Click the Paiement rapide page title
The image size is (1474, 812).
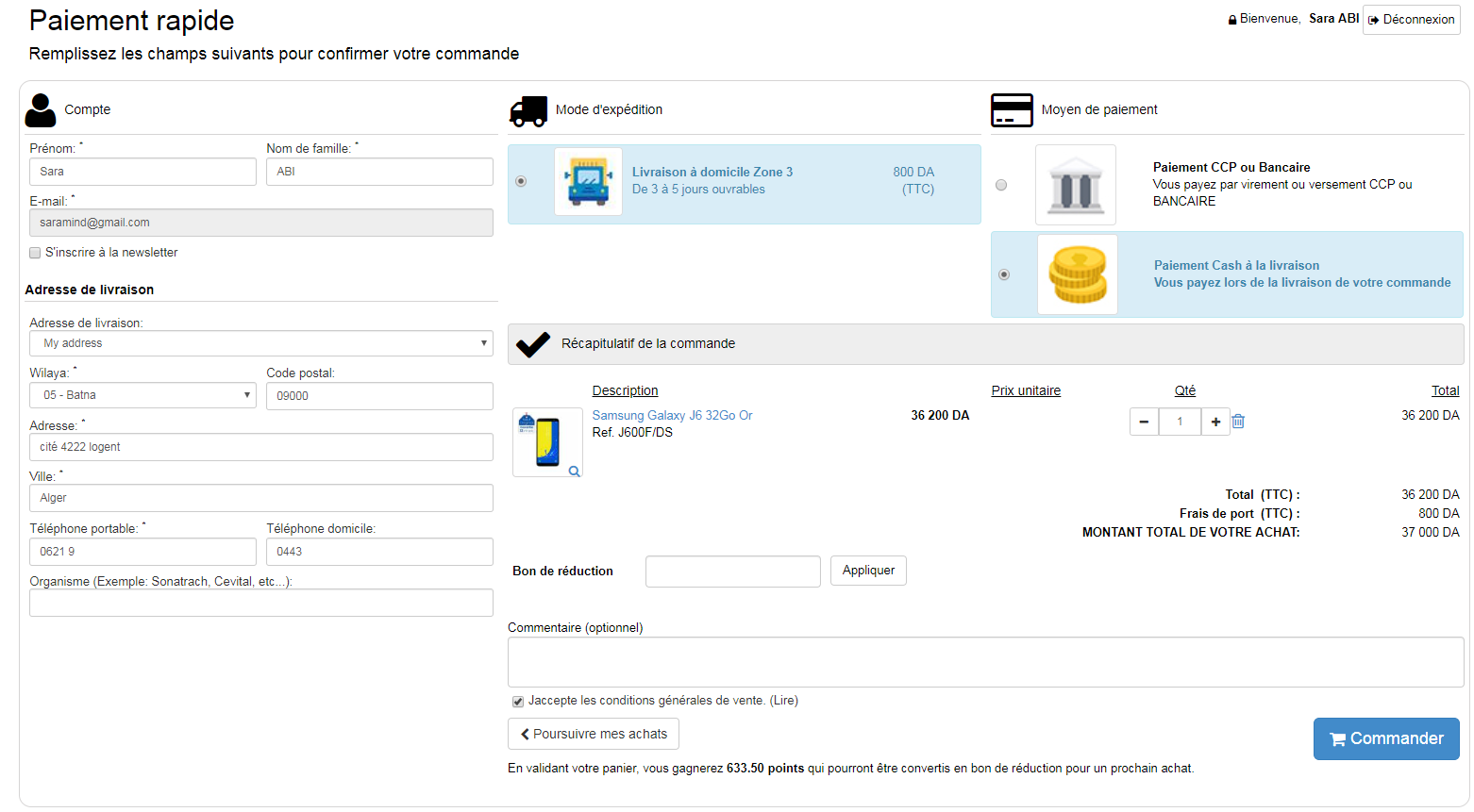point(131,21)
